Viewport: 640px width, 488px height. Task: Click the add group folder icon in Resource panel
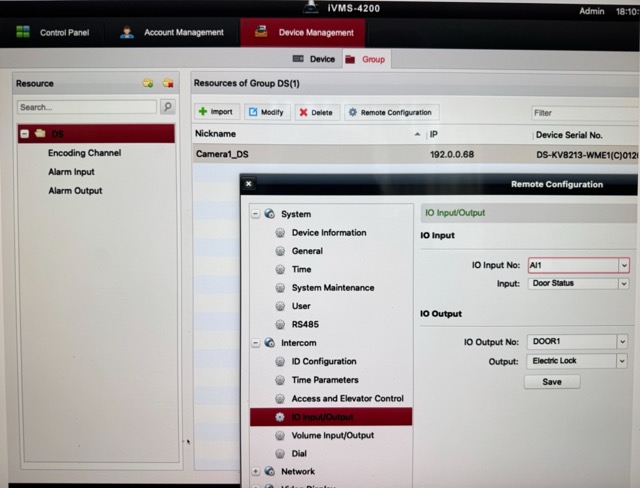click(x=148, y=83)
